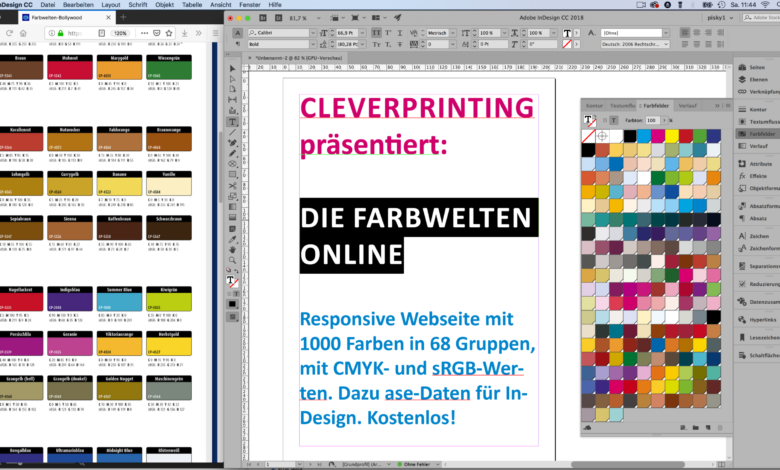This screenshot has width=780, height=470.
Task: Click the Farbton percentage input field
Action: click(x=652, y=120)
